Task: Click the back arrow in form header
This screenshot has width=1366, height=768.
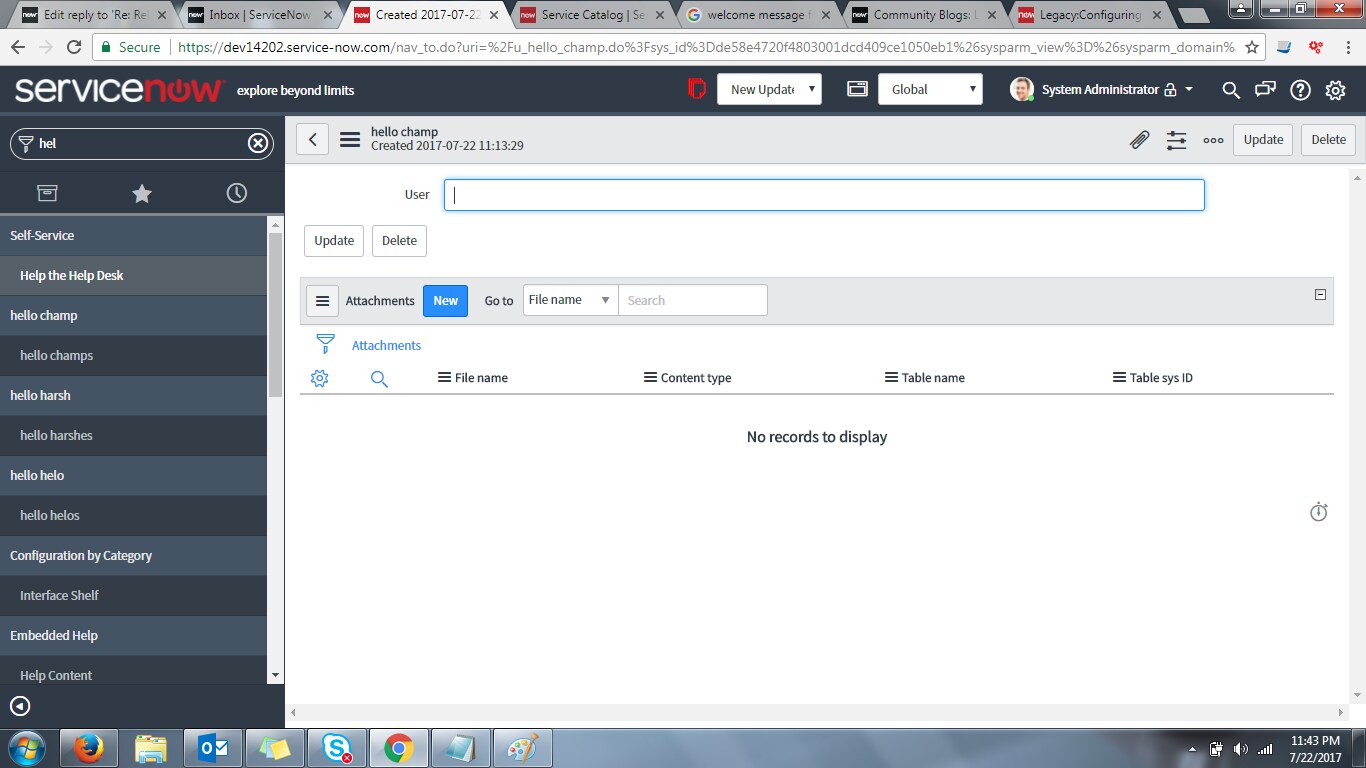Action: pyautogui.click(x=312, y=140)
